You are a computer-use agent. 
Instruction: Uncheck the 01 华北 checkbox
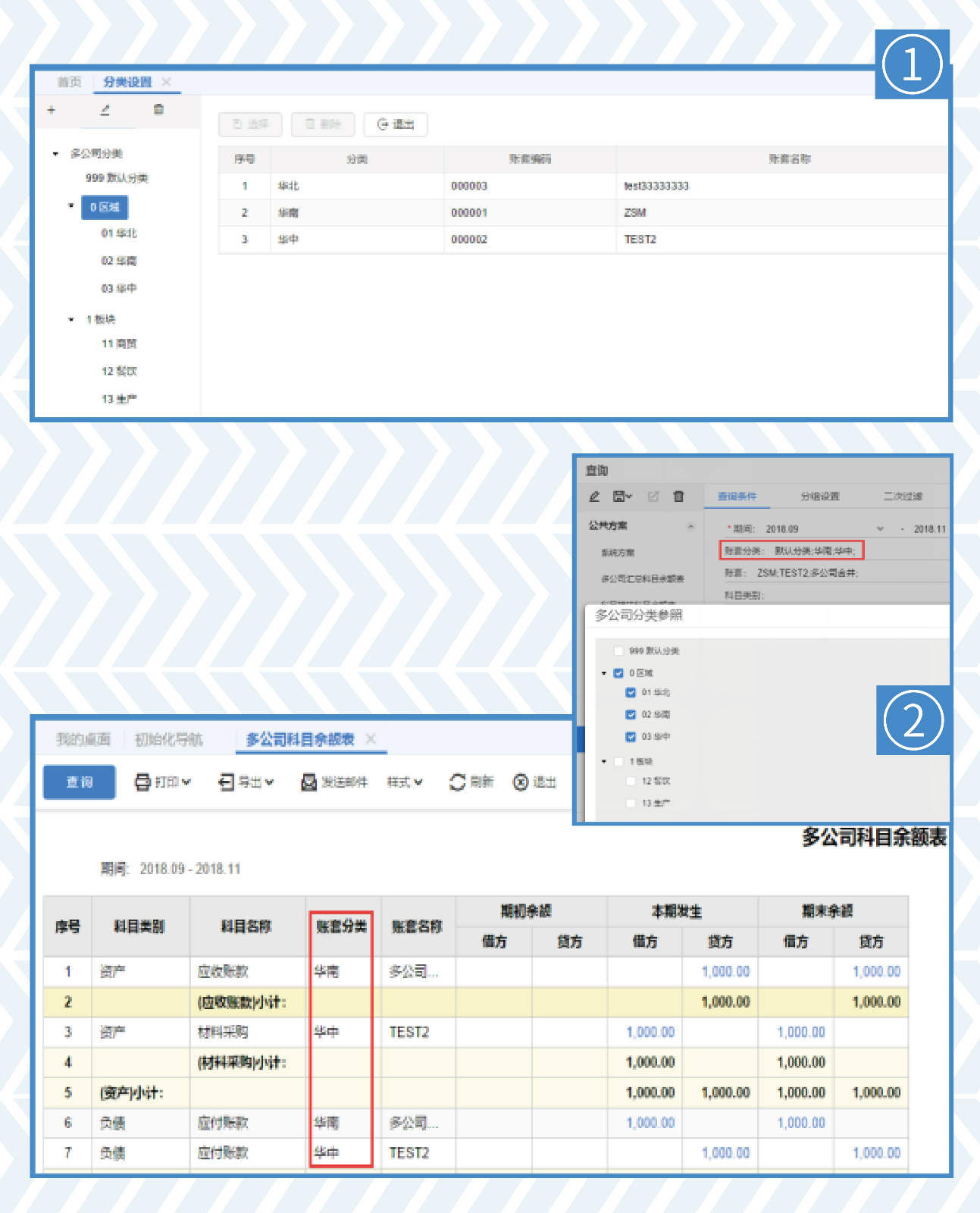point(631,692)
